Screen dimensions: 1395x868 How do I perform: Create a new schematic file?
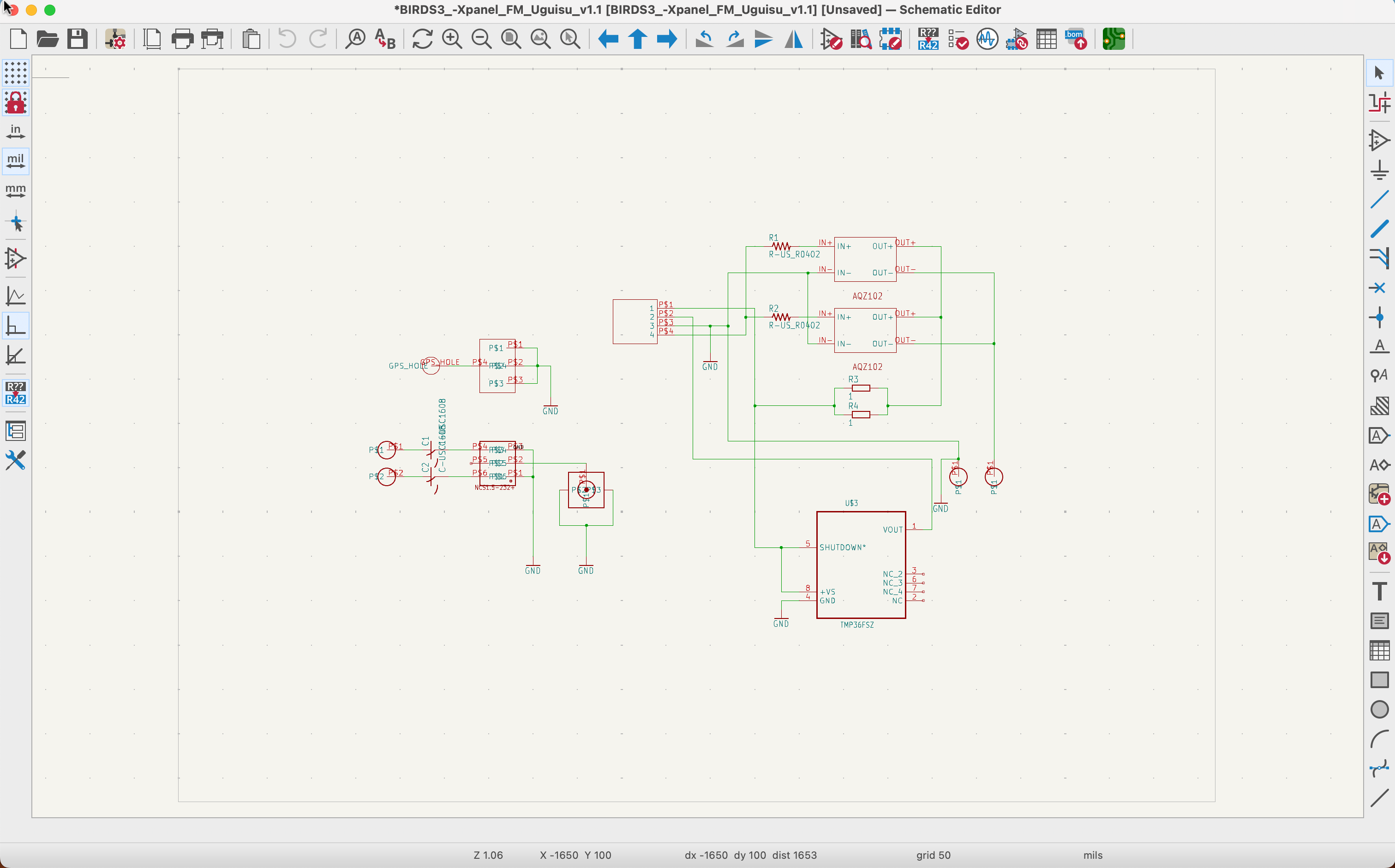[x=18, y=39]
